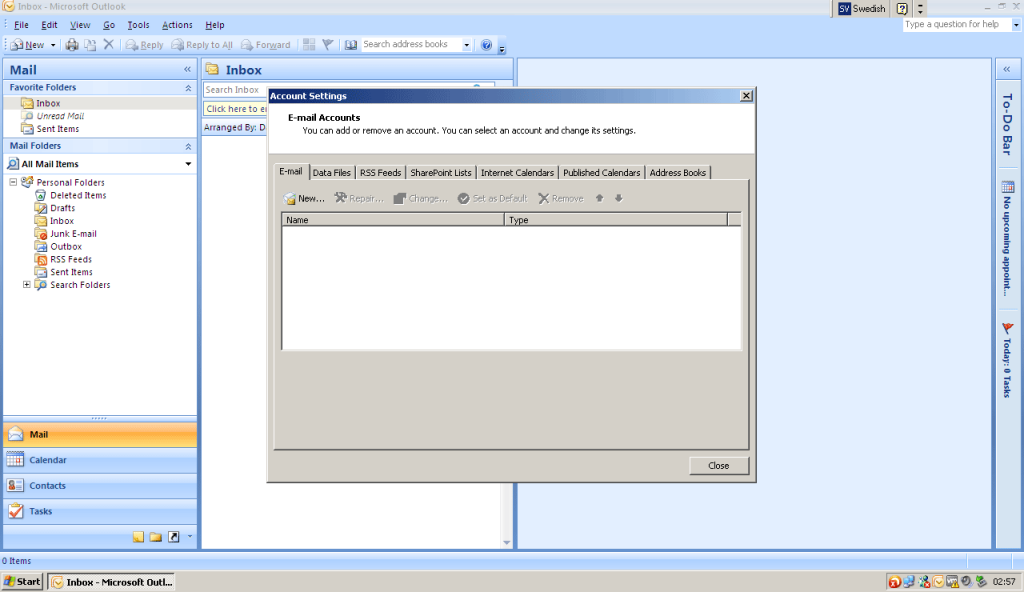The width and height of the screenshot is (1024, 592).
Task: Click the Change account button
Action: 420,198
